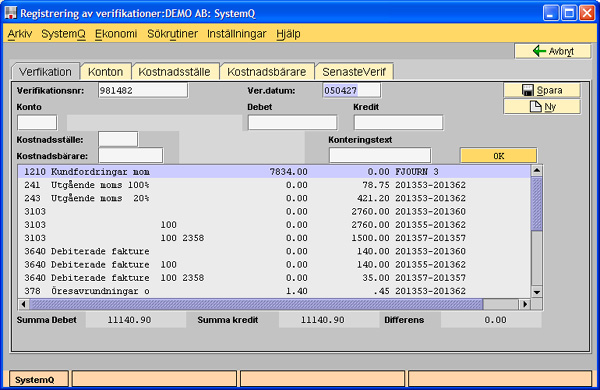Viewport: 600px width, 390px height.
Task: Click the Avbryt cancel button
Action: point(553,51)
